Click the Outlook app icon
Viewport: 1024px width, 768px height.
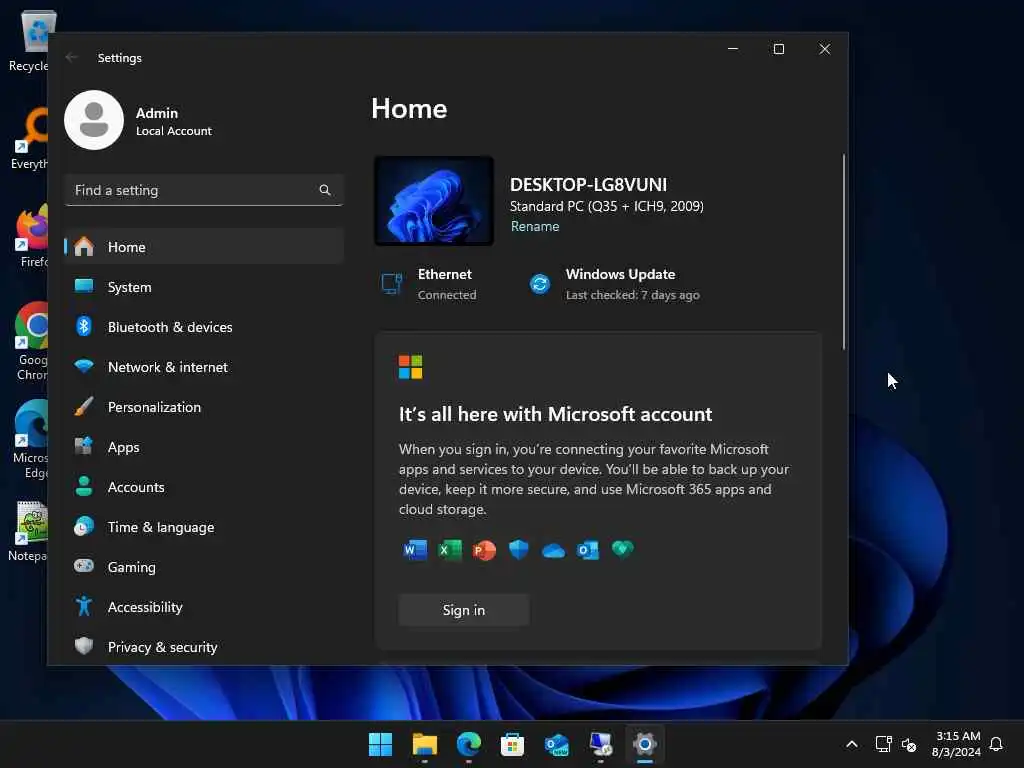click(x=588, y=550)
